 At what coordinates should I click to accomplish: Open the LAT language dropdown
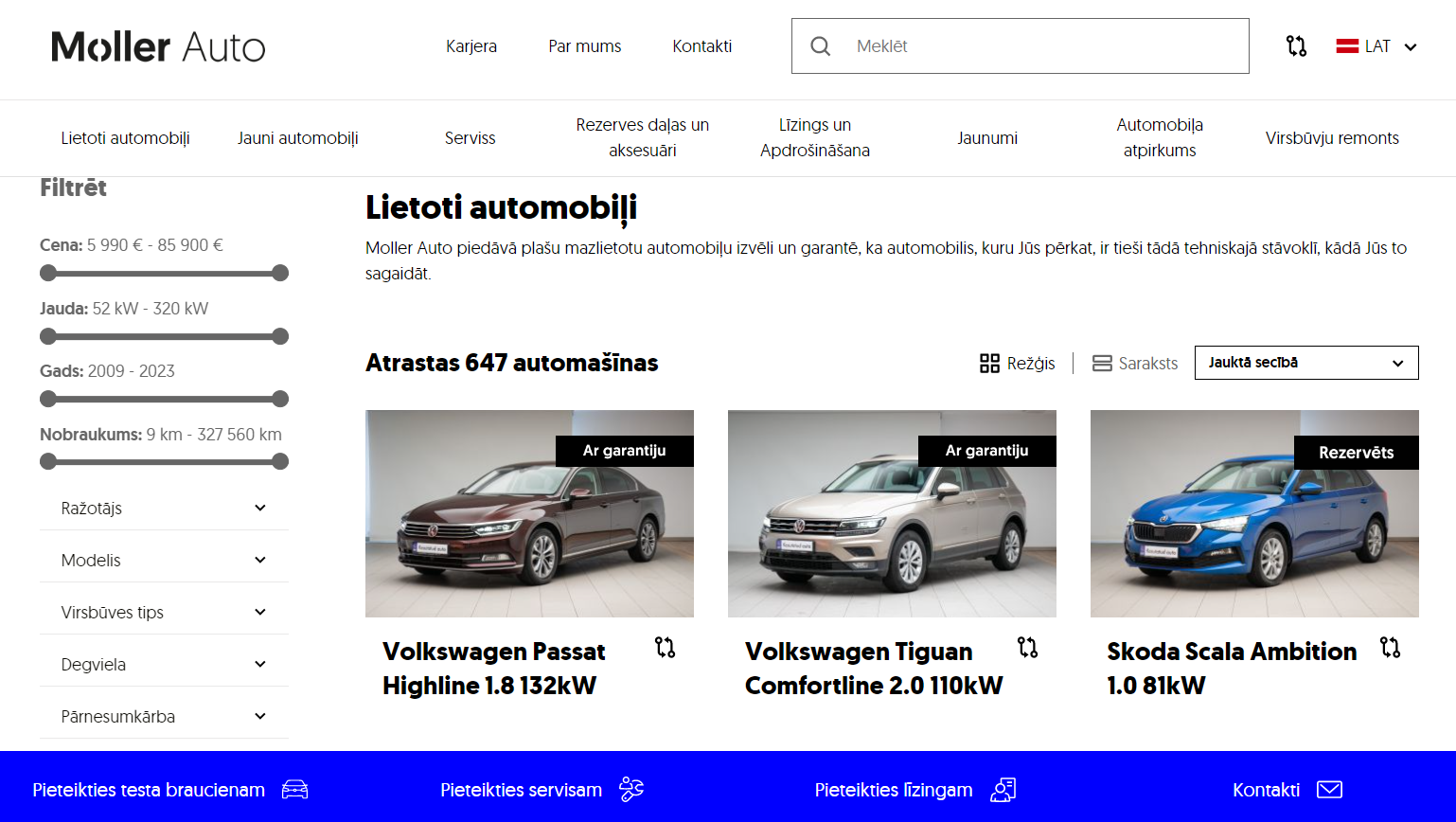(x=1376, y=46)
